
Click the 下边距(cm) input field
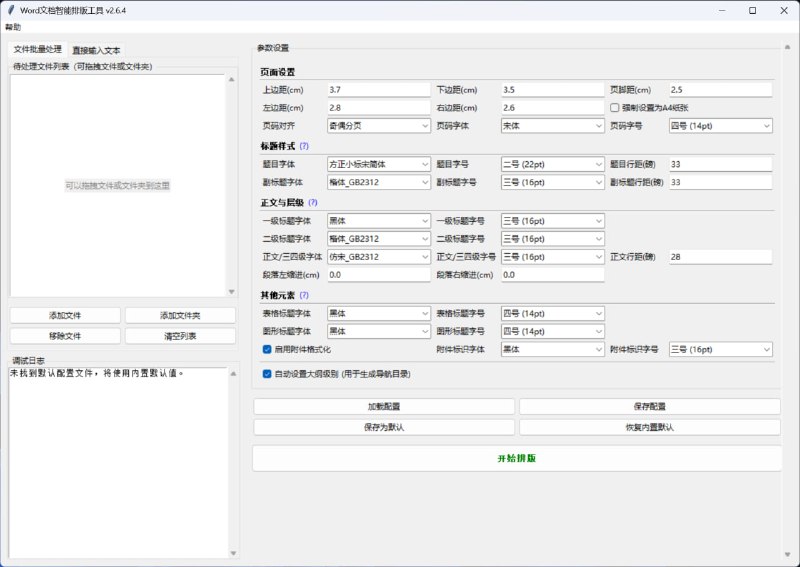(x=553, y=90)
